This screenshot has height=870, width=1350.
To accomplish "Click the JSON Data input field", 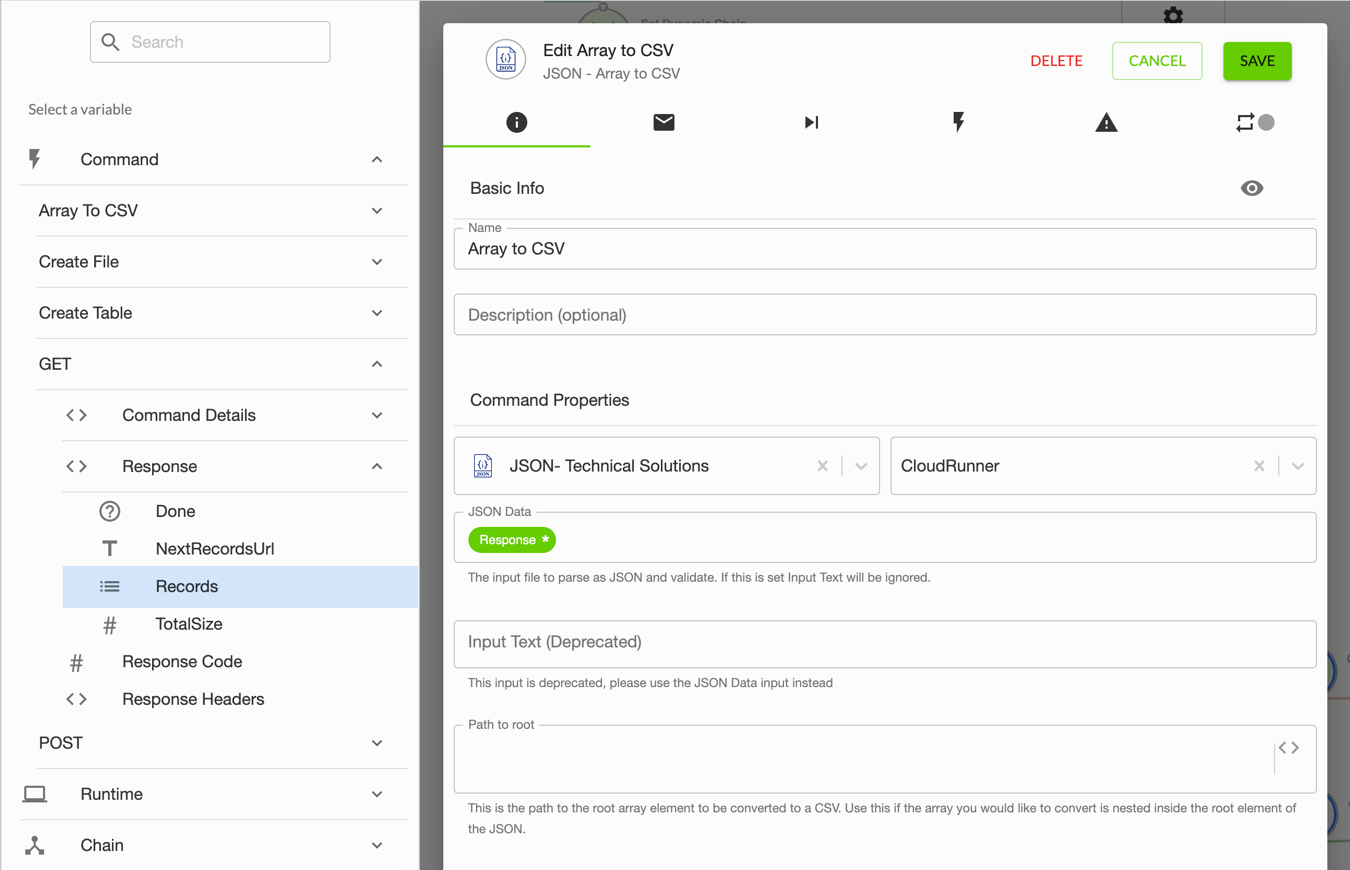I will click(885, 538).
